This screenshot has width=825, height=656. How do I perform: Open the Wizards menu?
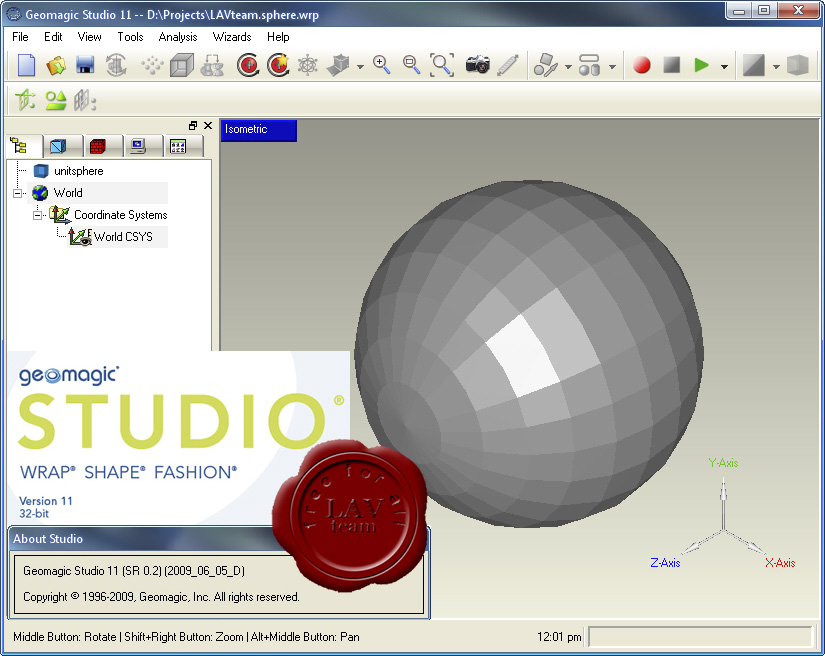tap(232, 37)
